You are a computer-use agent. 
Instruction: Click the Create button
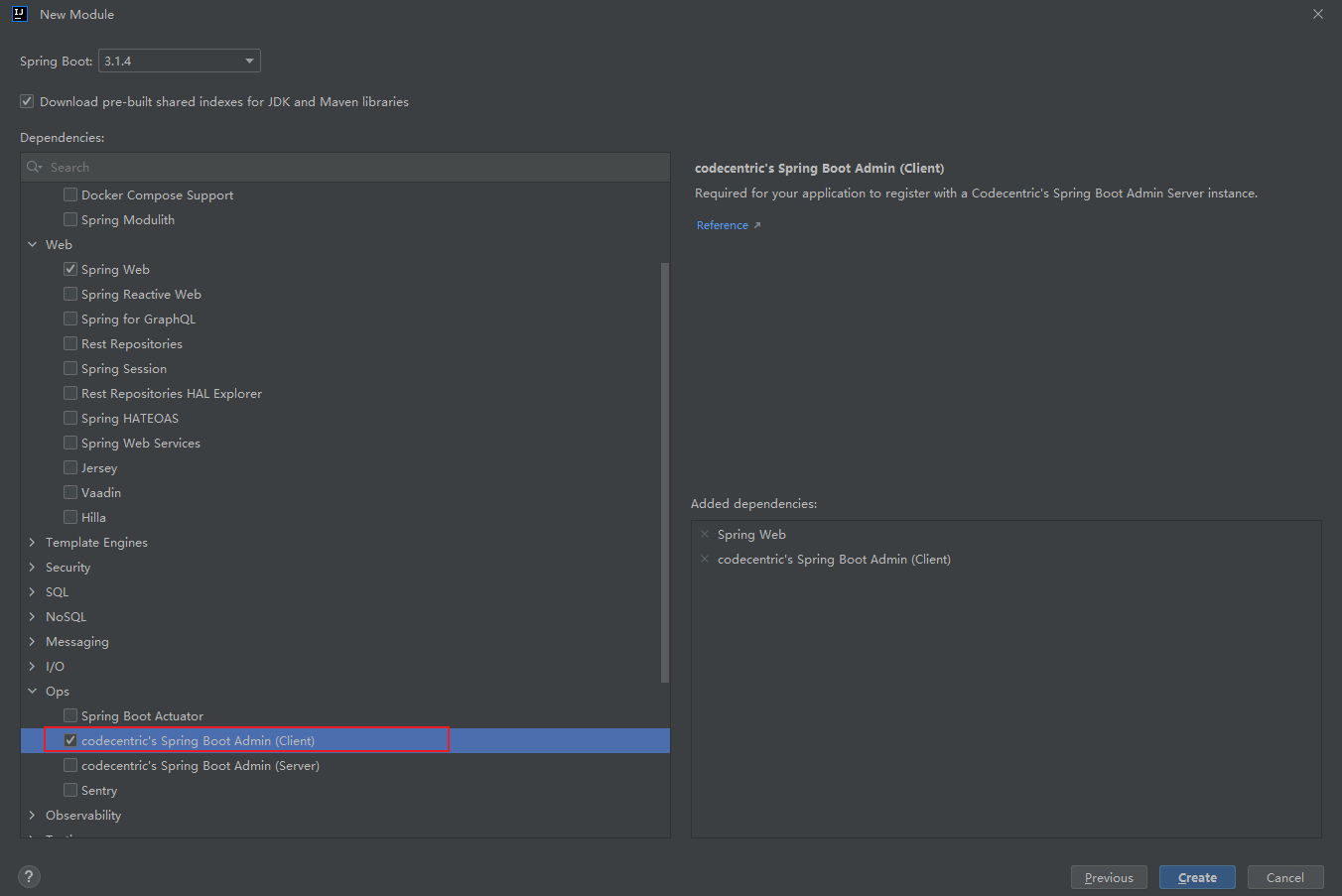pyautogui.click(x=1197, y=877)
